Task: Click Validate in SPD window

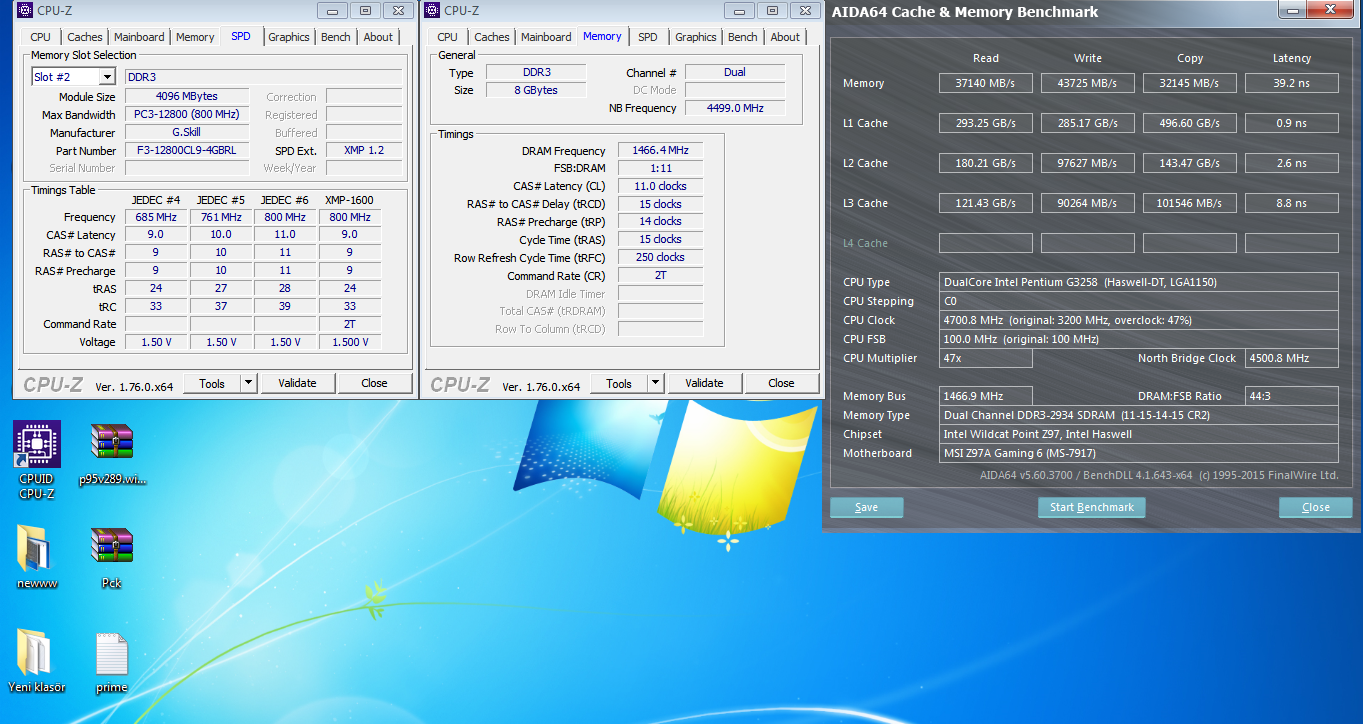Action: 297,383
